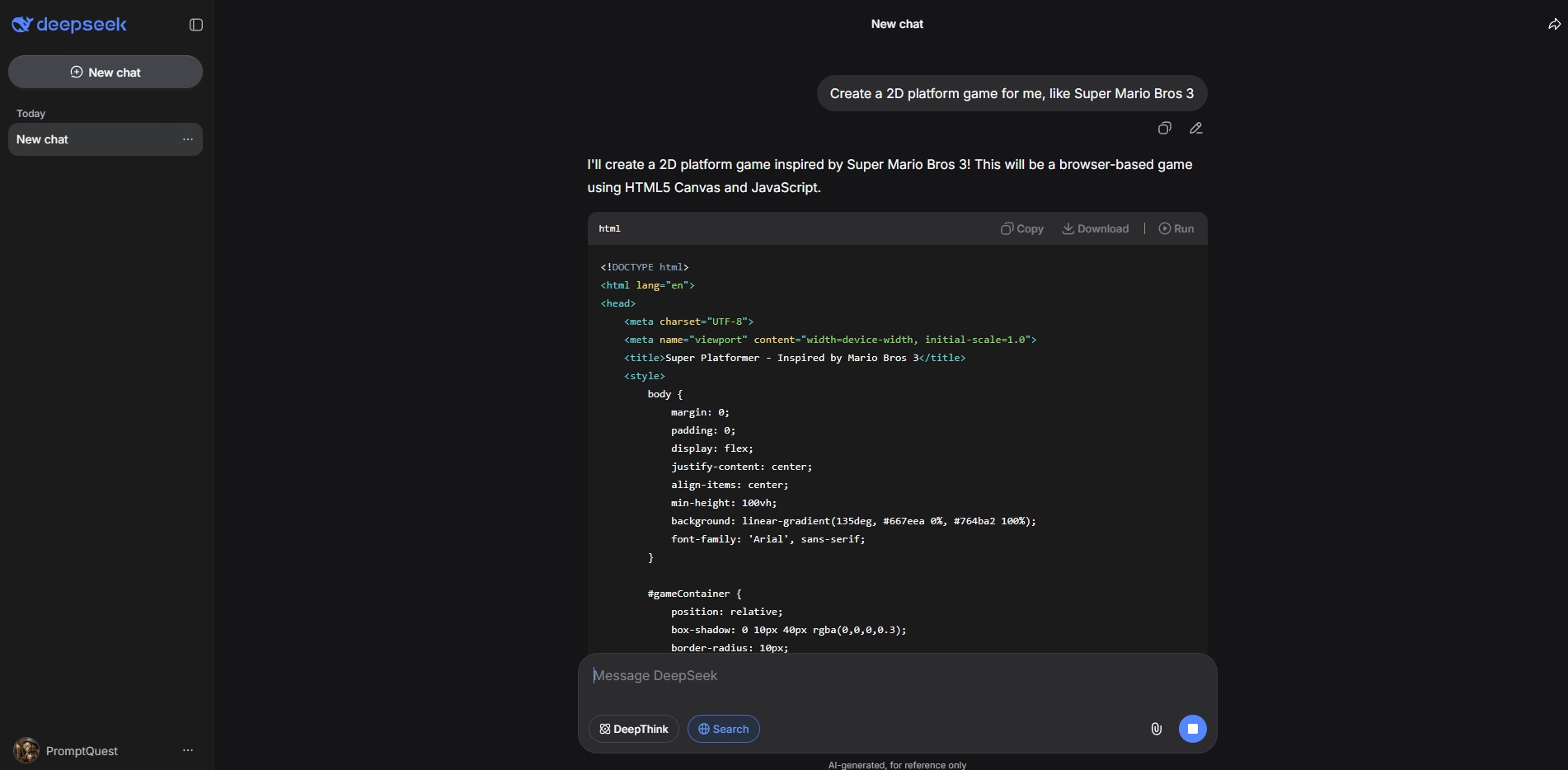
Task: Edit the user message with pencil icon
Action: pyautogui.click(x=1195, y=128)
